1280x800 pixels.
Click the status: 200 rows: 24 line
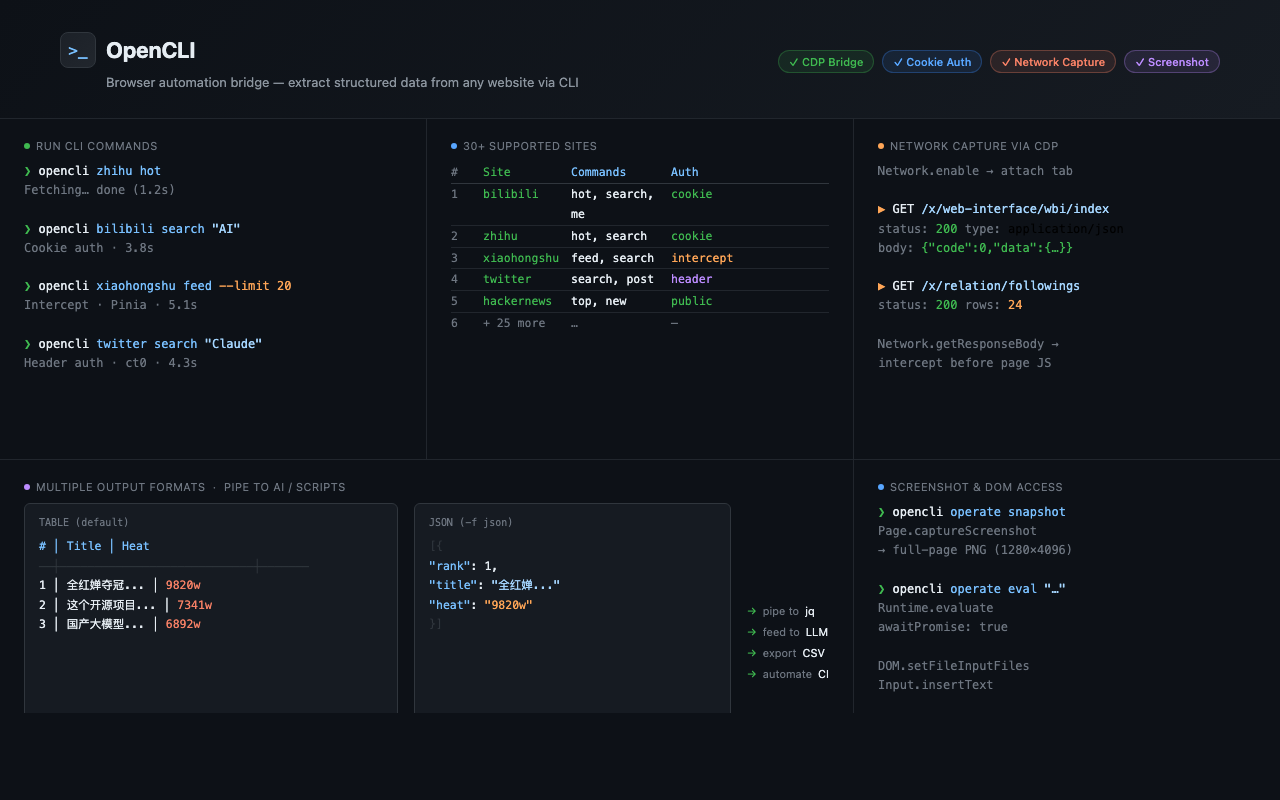[950, 305]
